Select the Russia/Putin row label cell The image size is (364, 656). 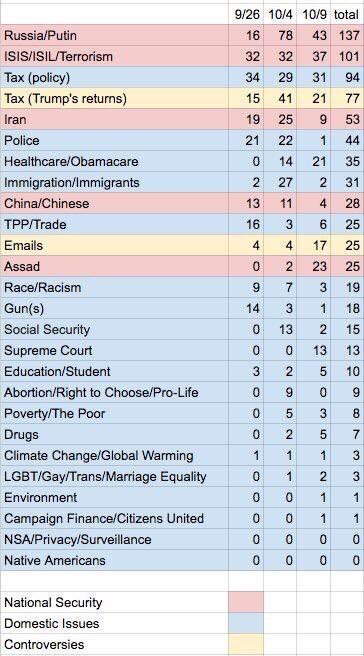point(114,35)
